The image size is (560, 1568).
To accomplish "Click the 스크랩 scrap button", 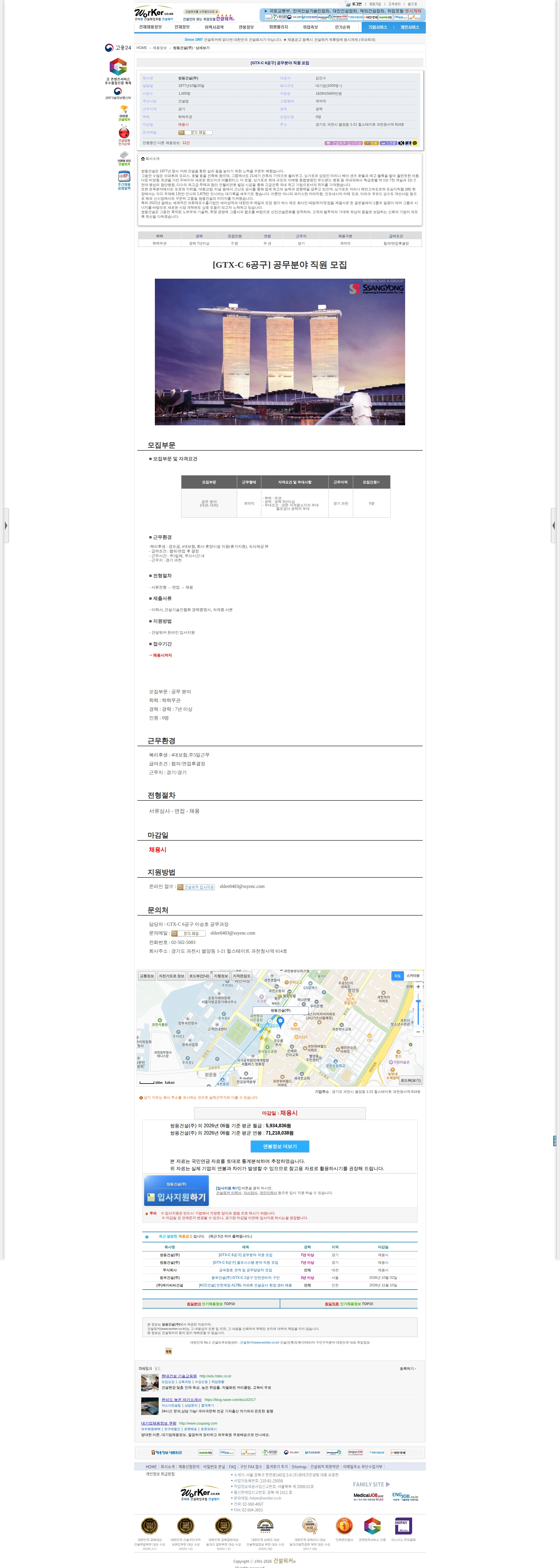I will click(388, 143).
